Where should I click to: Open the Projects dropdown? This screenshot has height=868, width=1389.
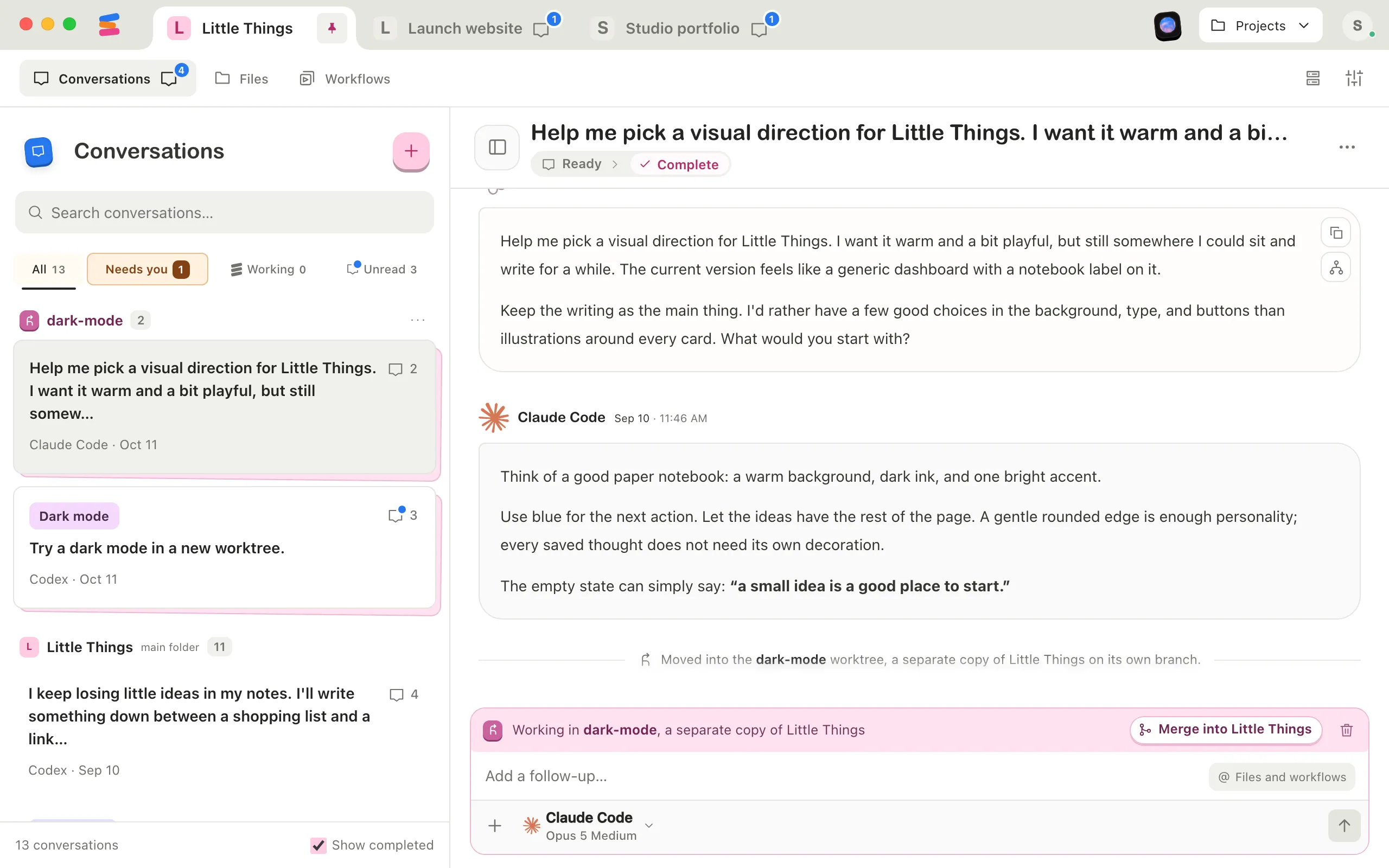tap(1260, 26)
